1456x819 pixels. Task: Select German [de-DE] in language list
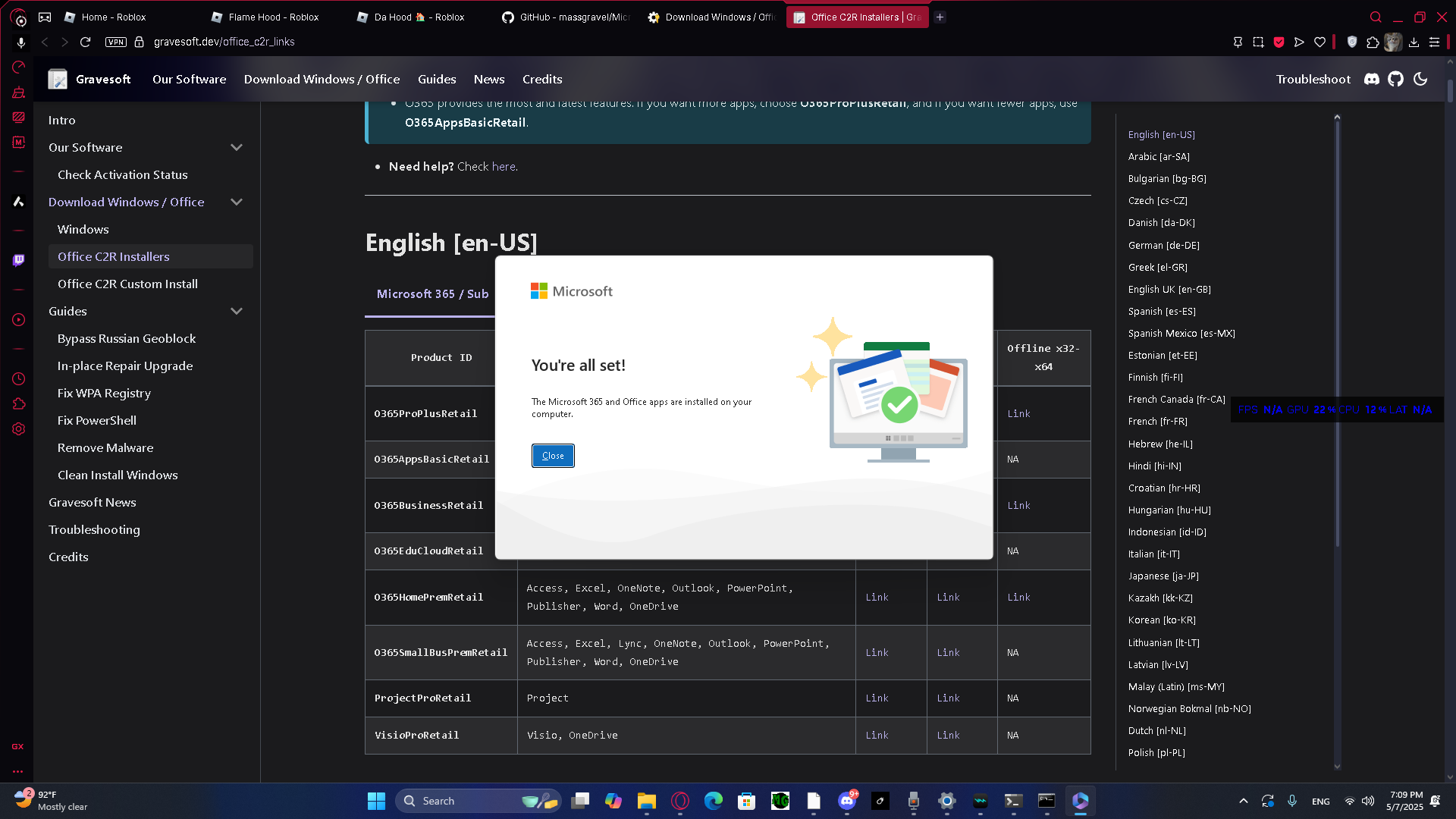coord(1163,245)
